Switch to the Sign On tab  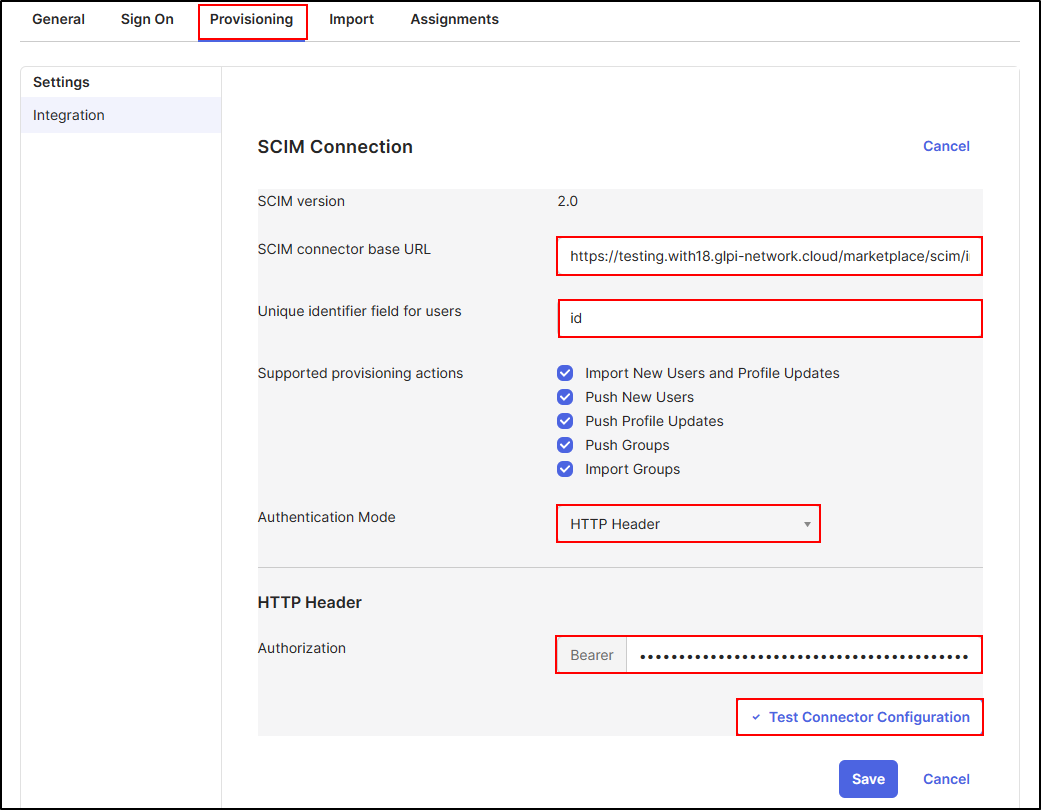[147, 20]
